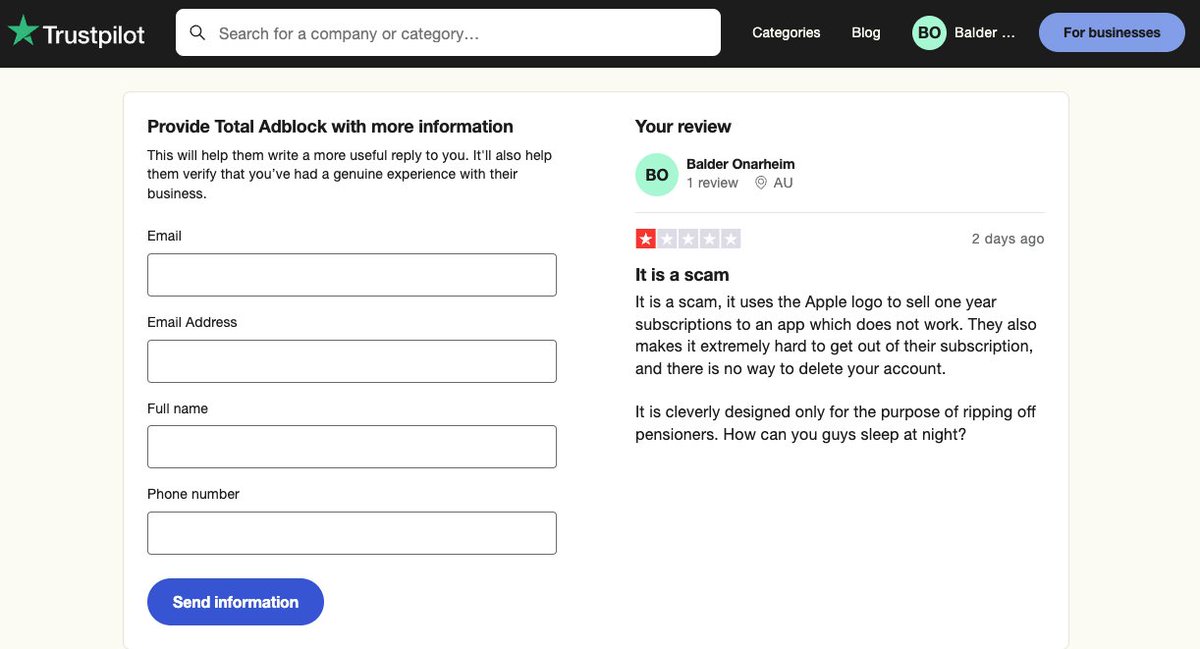
Task: Click the For businesses button
Action: [x=1112, y=33]
